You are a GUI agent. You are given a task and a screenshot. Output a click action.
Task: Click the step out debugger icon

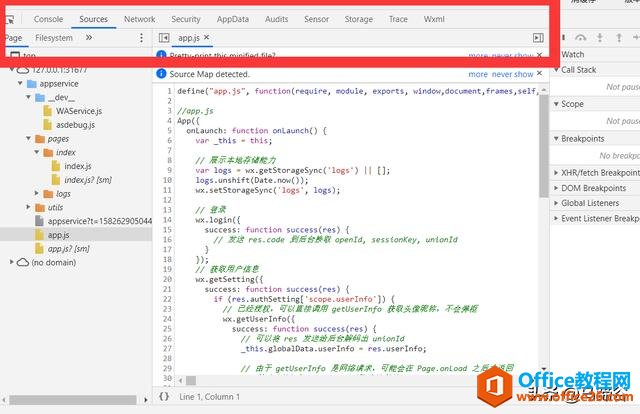[619, 38]
